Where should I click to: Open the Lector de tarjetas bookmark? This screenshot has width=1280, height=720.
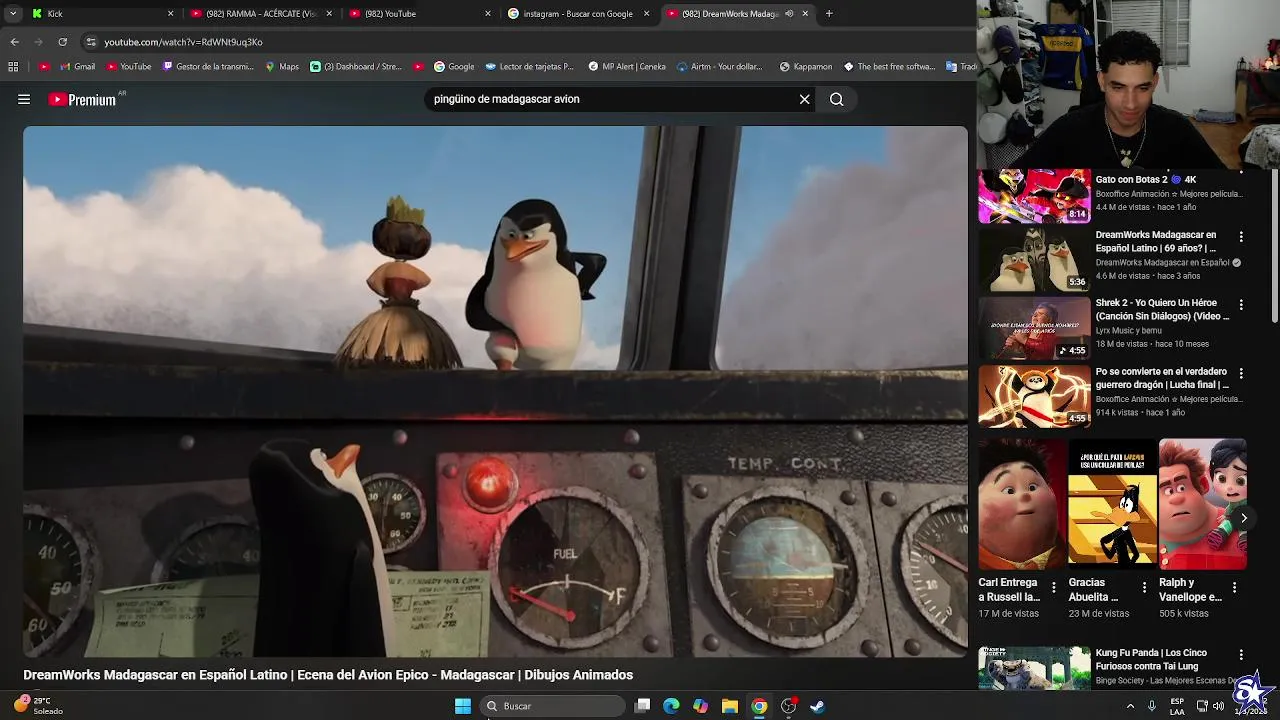pyautogui.click(x=530, y=67)
